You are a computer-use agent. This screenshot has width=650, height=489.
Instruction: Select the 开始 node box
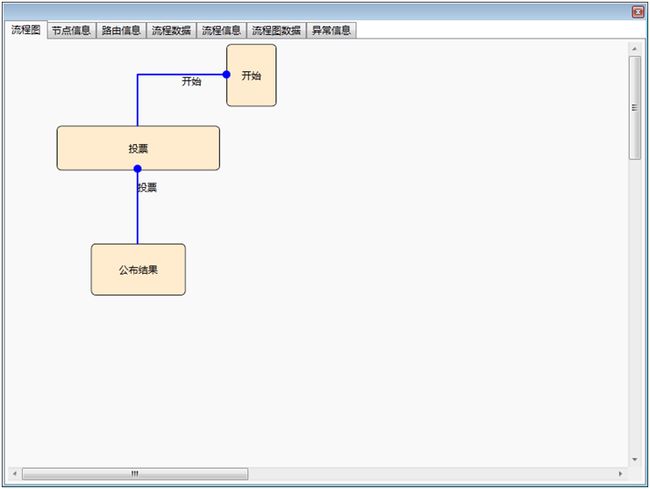pos(251,75)
